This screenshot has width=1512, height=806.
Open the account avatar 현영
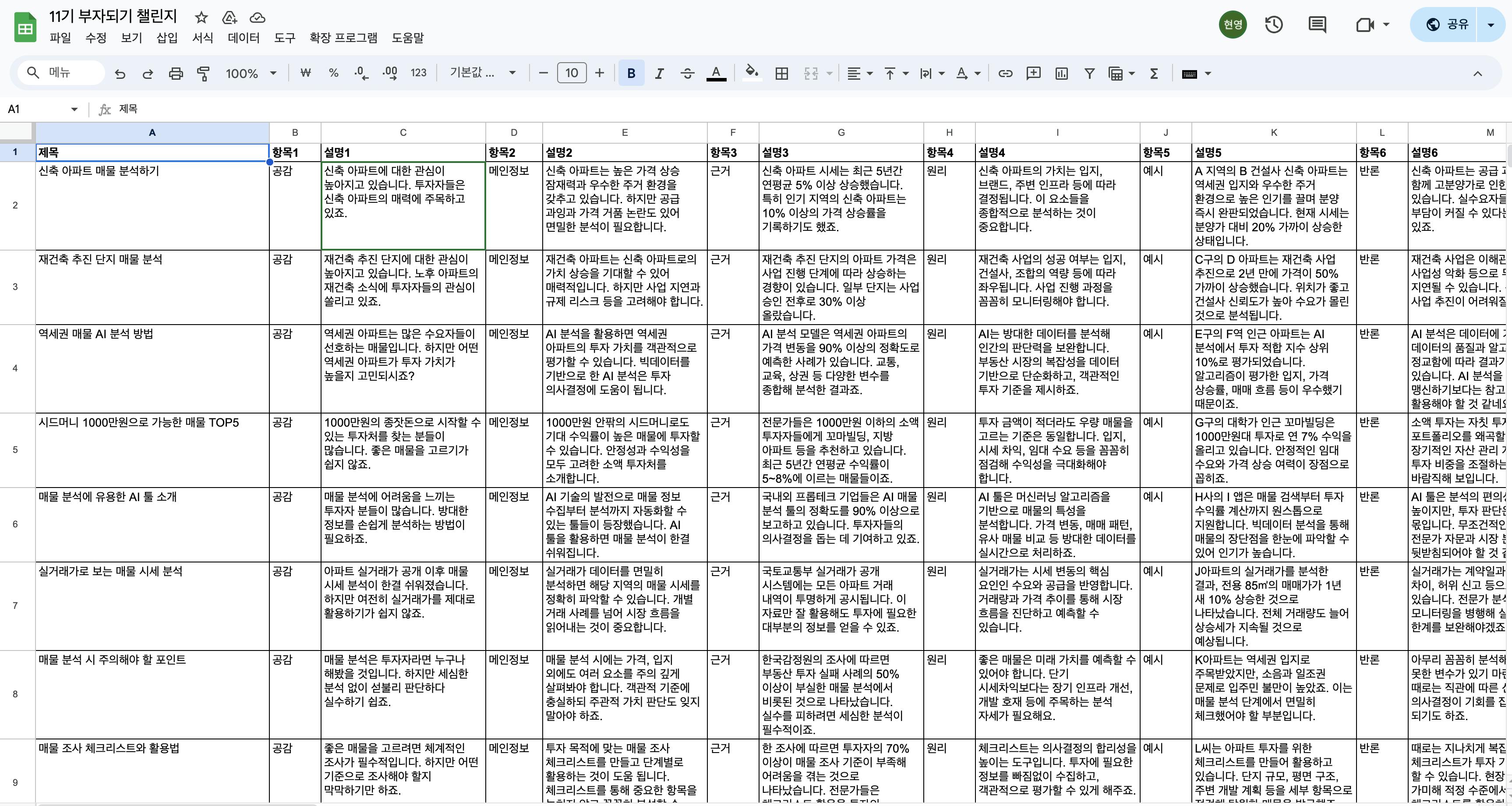(1233, 25)
